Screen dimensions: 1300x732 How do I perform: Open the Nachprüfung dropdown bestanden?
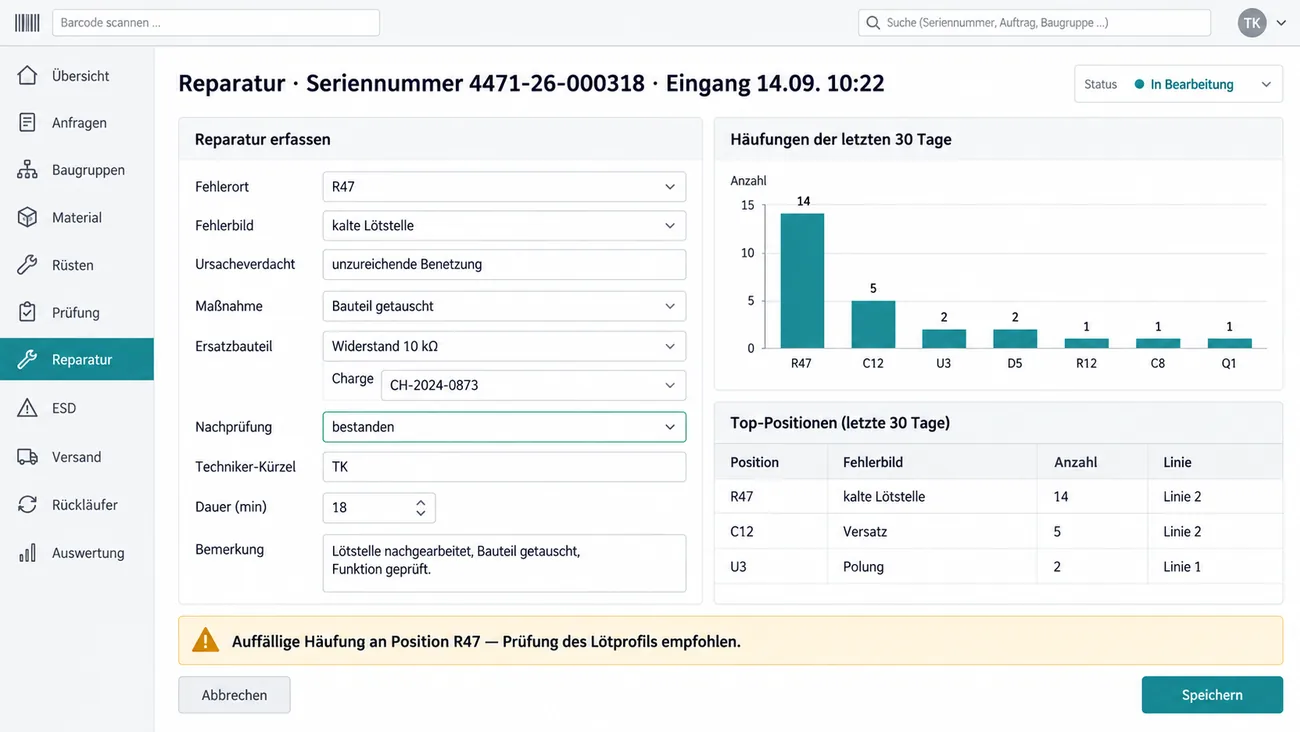[504, 427]
